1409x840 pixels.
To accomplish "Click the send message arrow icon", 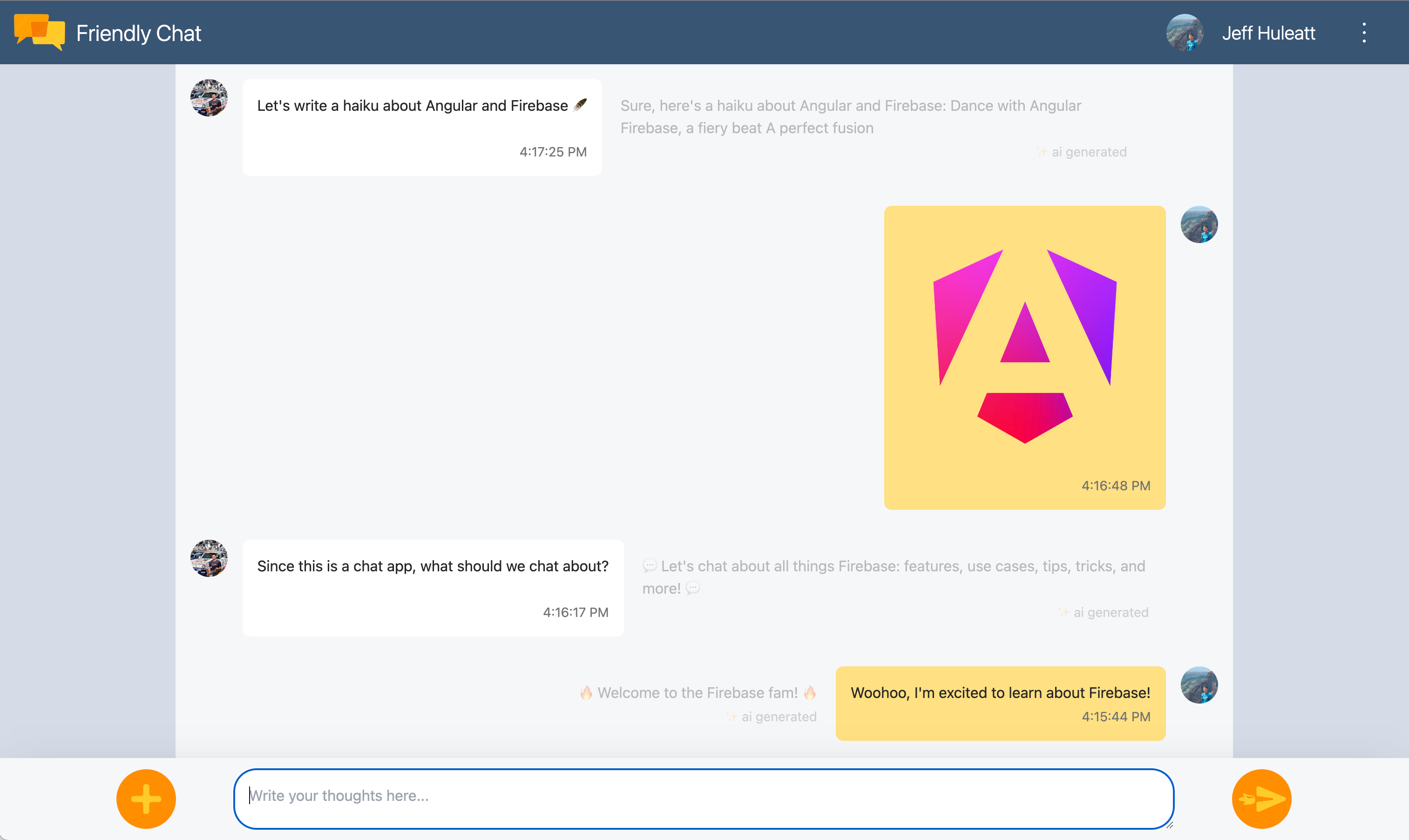I will coord(1261,797).
